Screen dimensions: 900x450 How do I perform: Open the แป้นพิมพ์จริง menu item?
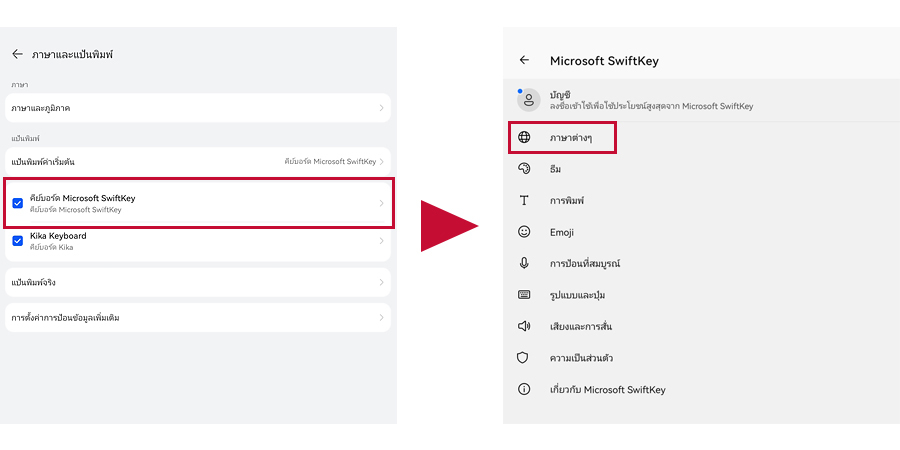[x=197, y=283]
